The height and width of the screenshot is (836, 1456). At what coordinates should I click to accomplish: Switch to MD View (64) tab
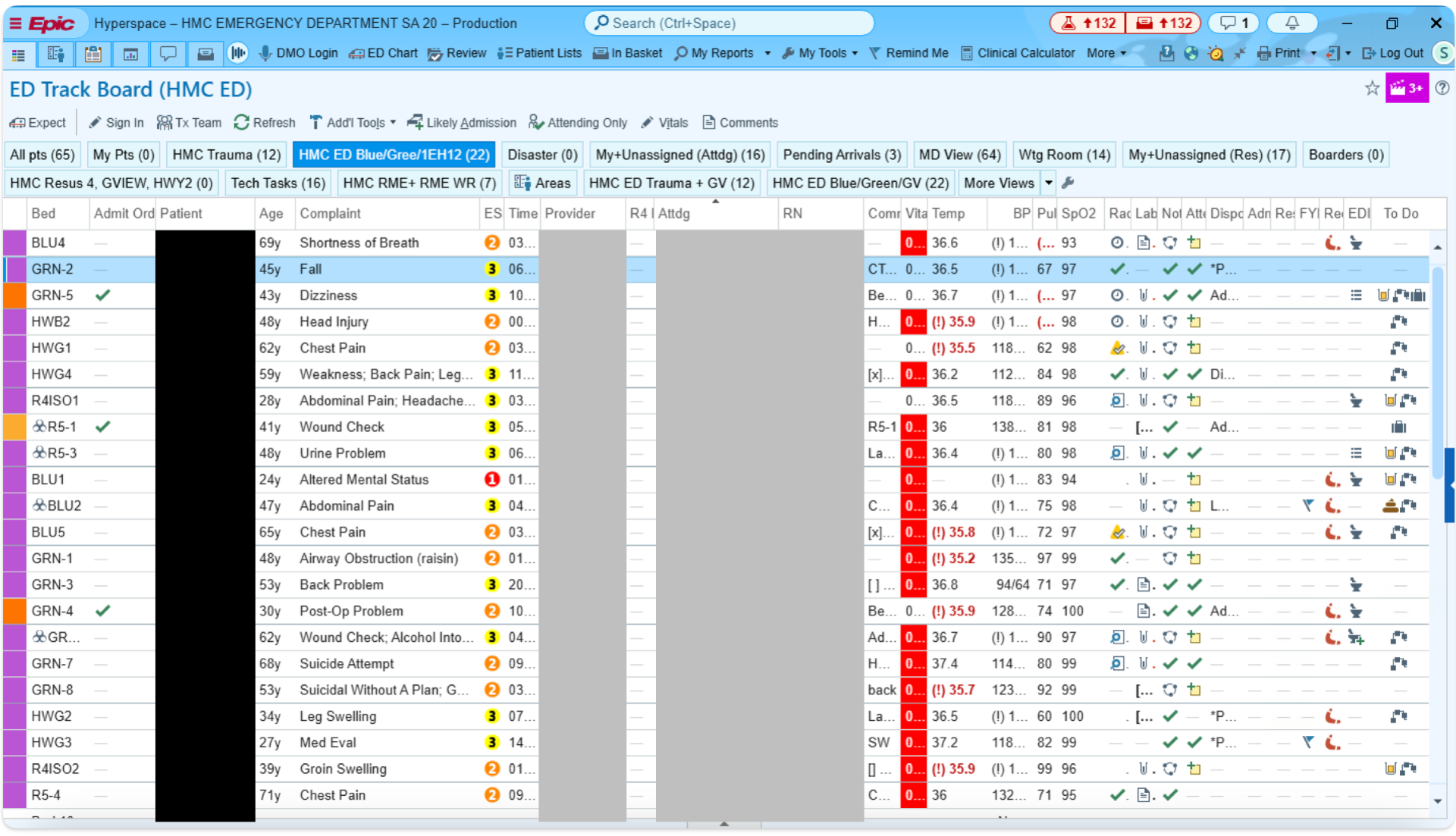959,155
